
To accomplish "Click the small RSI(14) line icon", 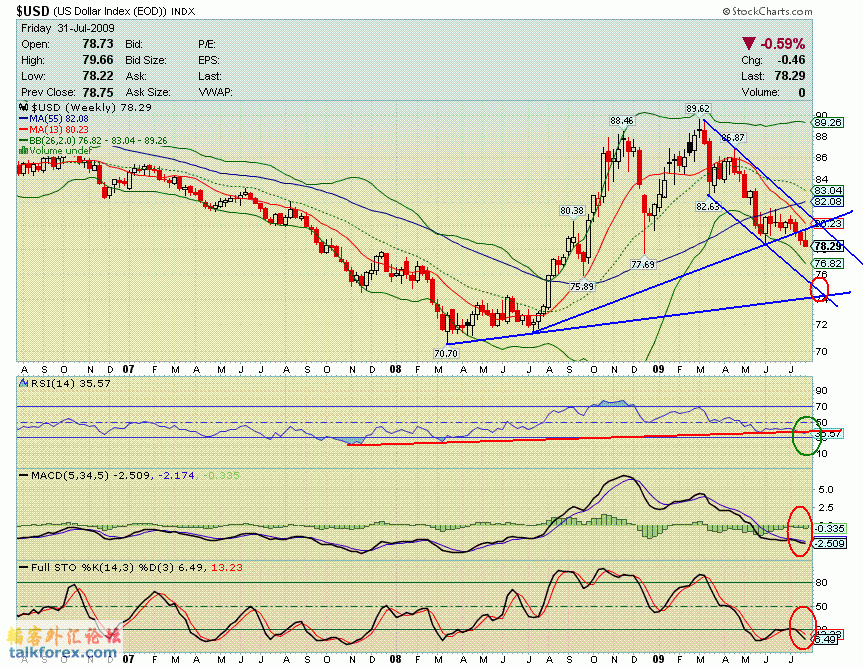I will coord(24,383).
